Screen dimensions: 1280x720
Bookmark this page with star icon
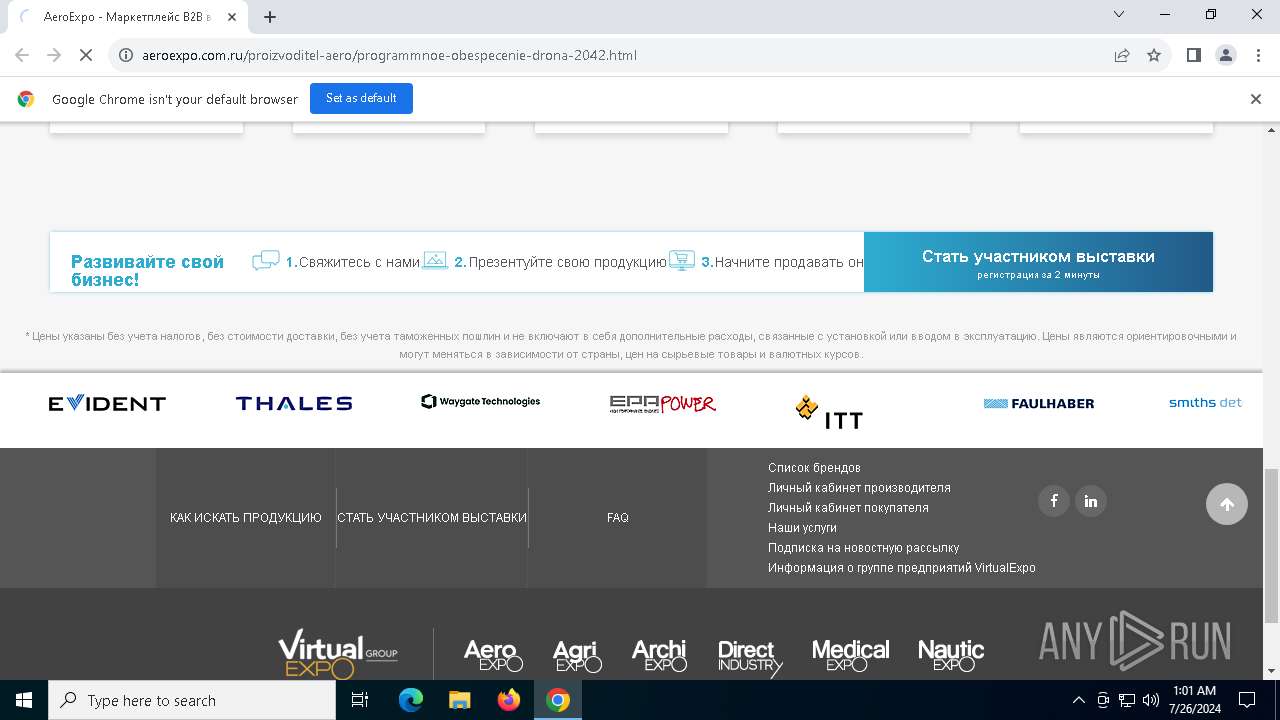pyautogui.click(x=1154, y=55)
